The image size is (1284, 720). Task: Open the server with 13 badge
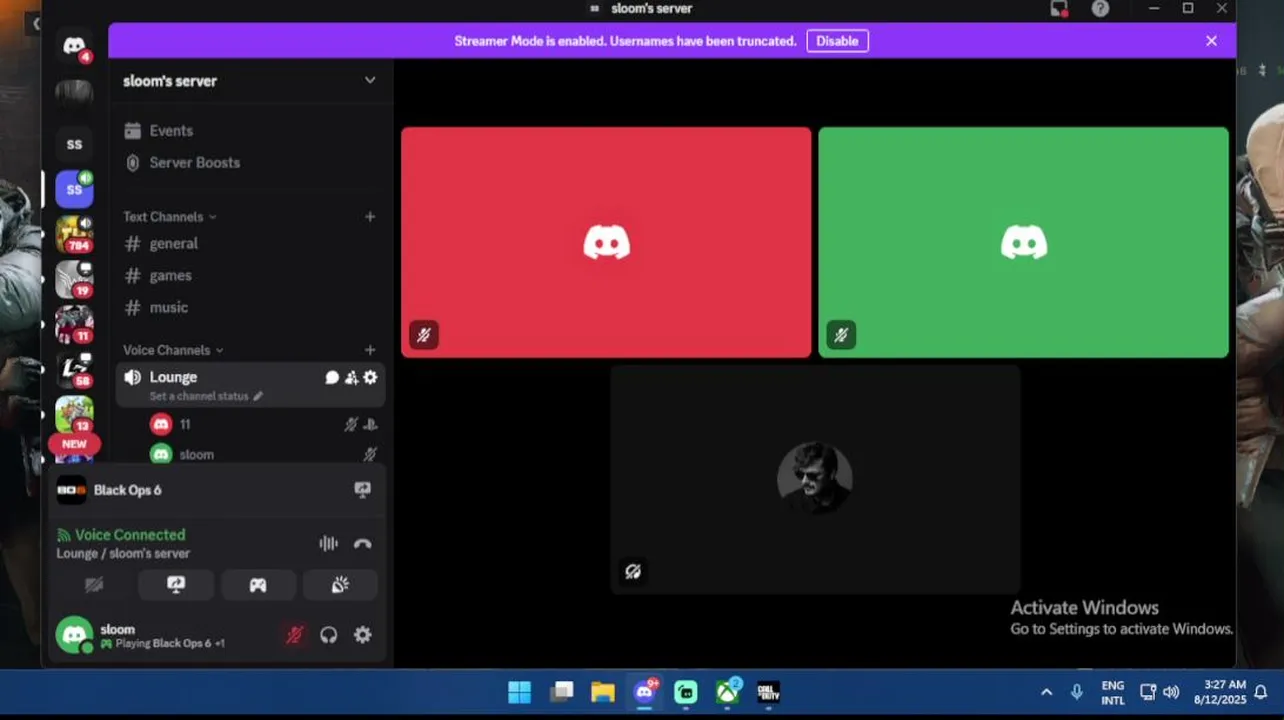75,414
